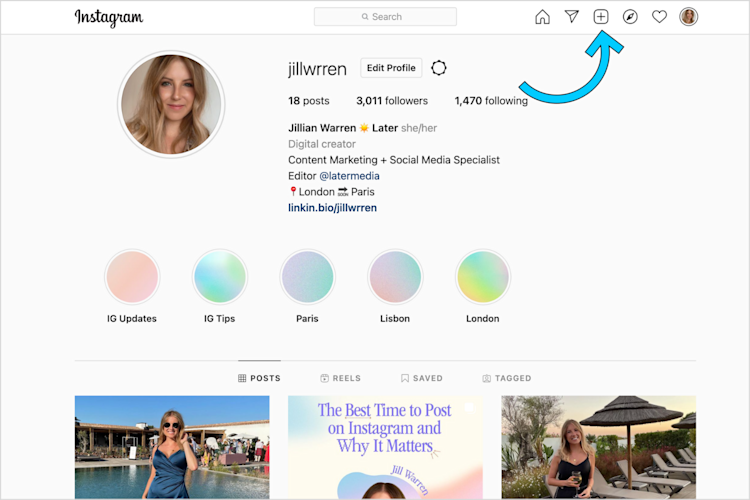Screen dimensions: 750x500
Task: Click the Jillian Warren name text
Action: coord(322,128)
